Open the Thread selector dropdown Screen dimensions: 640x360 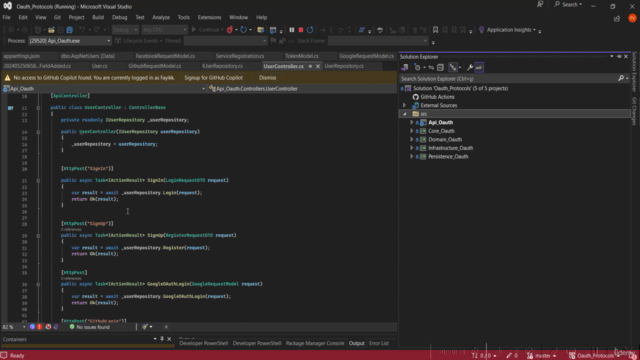click(x=225, y=41)
